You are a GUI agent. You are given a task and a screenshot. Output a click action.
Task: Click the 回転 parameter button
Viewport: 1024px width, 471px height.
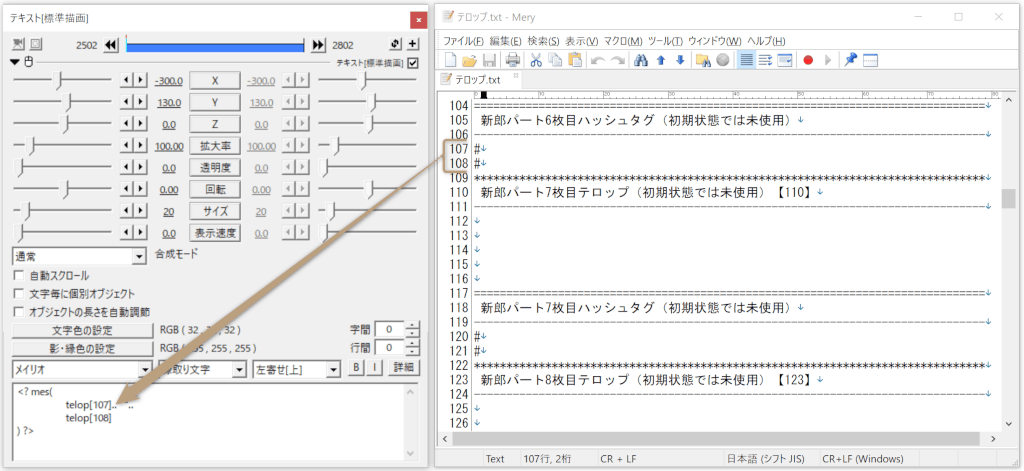215,189
